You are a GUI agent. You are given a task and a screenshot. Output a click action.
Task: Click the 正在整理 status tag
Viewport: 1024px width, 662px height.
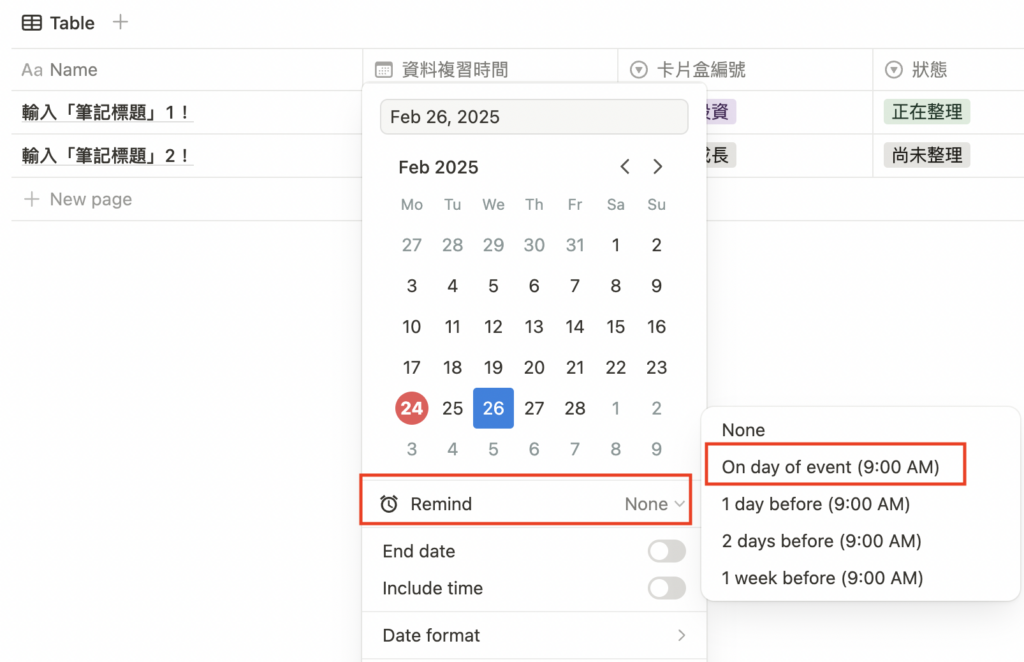[926, 112]
